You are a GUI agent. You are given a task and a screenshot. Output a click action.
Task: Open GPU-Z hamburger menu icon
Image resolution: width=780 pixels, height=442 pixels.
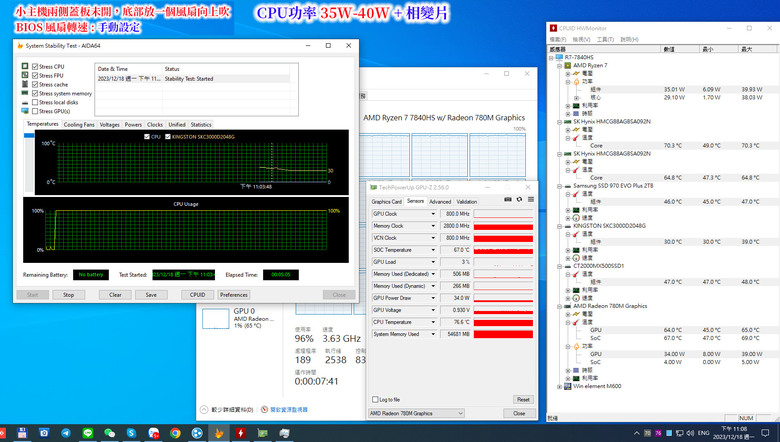[531, 199]
